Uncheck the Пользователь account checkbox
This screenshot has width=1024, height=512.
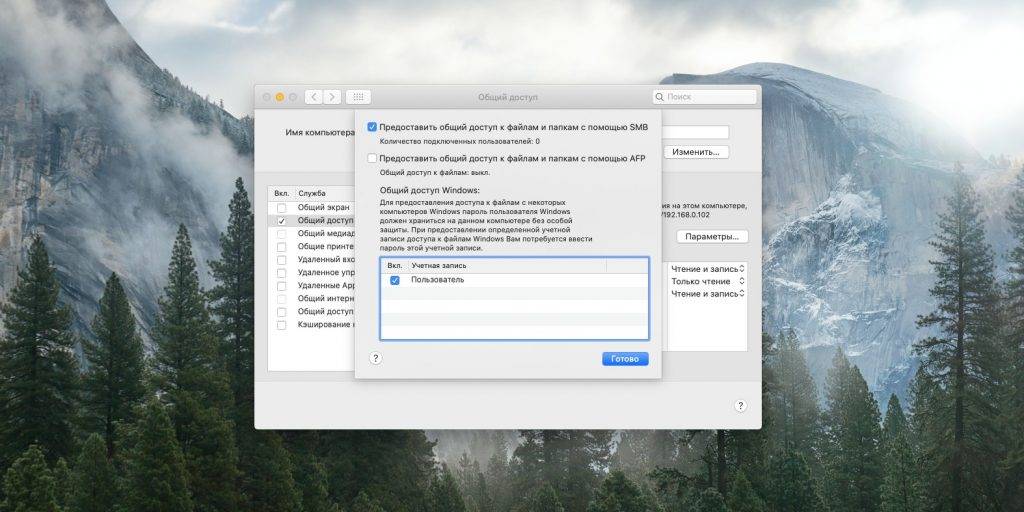[395, 281]
